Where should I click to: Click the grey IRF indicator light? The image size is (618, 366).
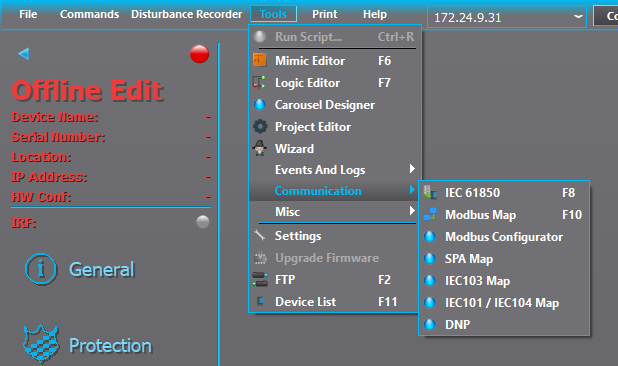coord(203,222)
